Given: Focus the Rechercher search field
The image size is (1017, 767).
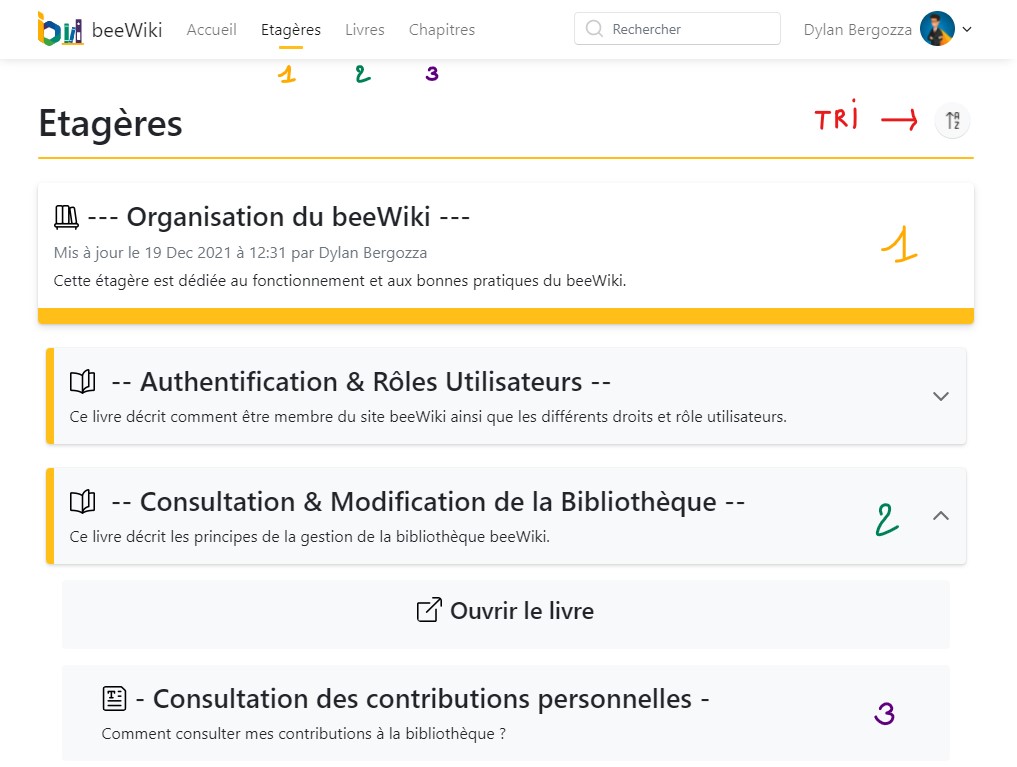Looking at the screenshot, I should (690, 30).
